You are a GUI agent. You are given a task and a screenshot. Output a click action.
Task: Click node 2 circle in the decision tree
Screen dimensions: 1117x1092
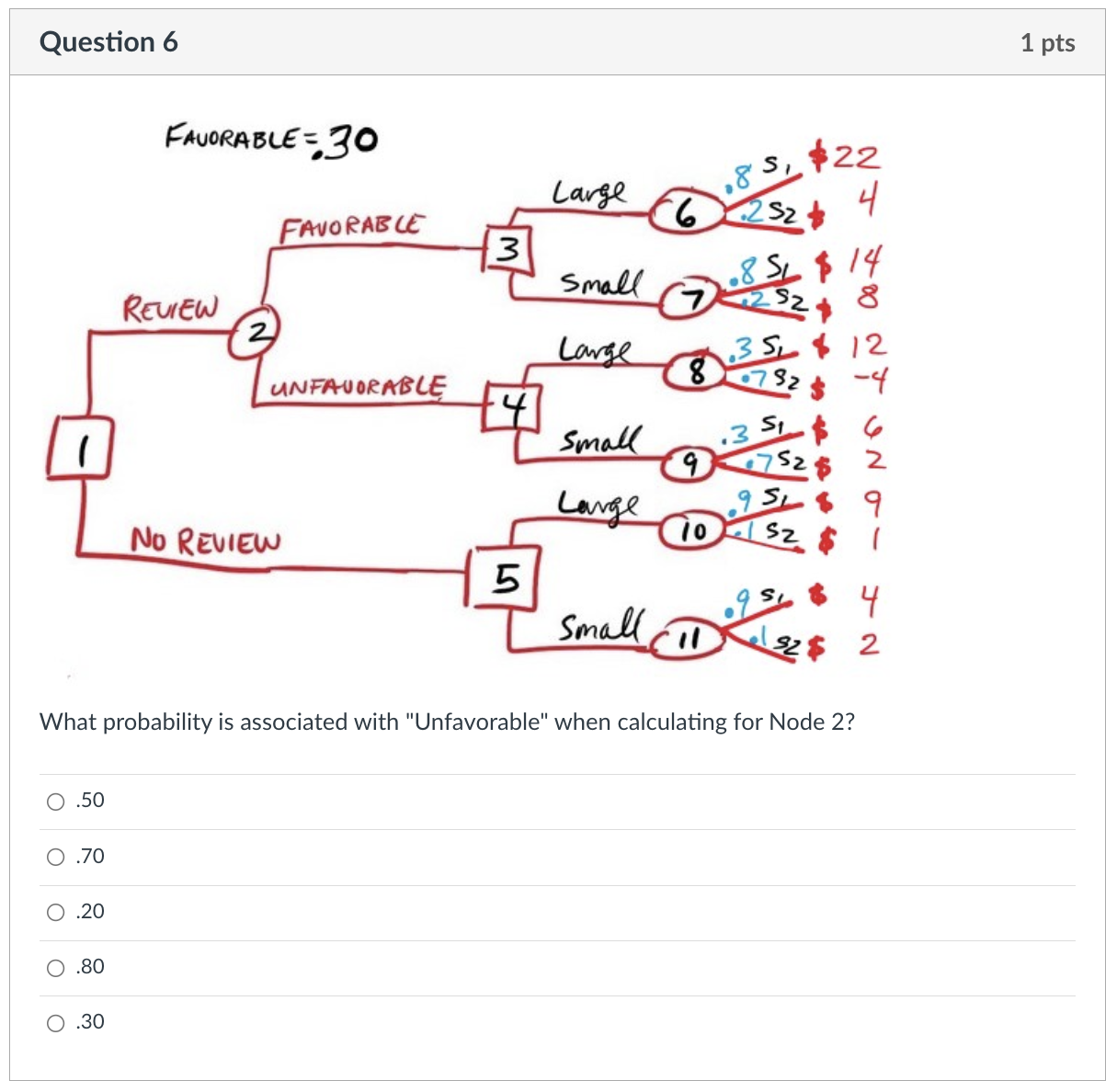[x=258, y=333]
